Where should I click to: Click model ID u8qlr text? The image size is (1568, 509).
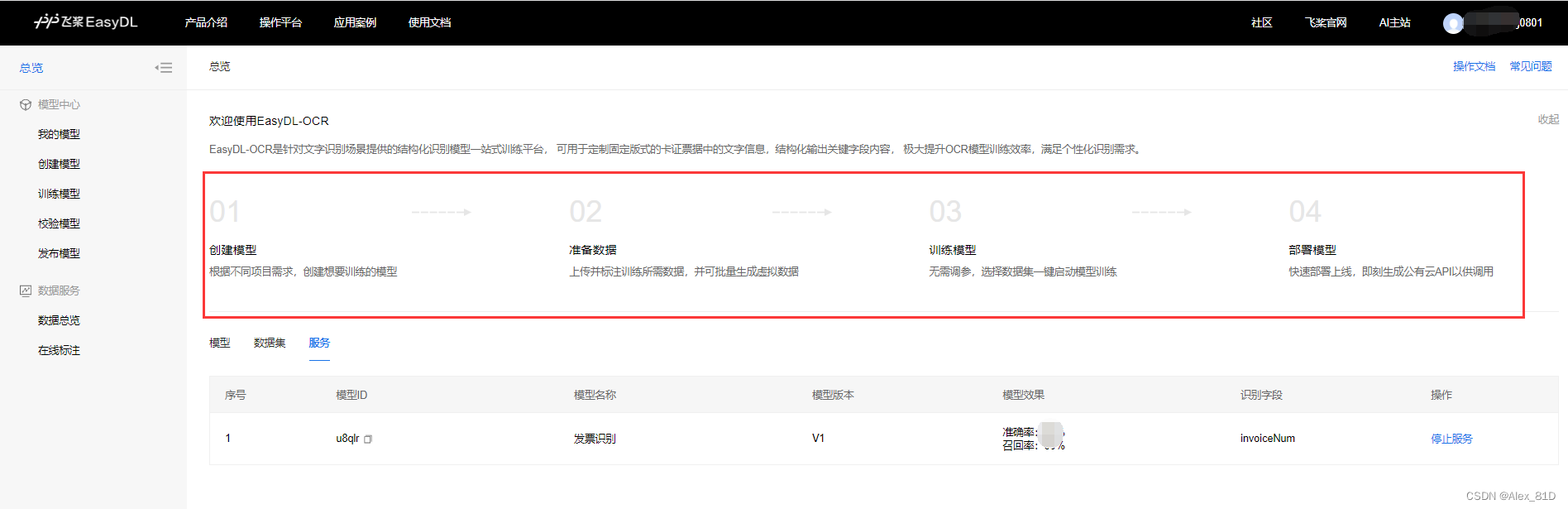pos(347,439)
